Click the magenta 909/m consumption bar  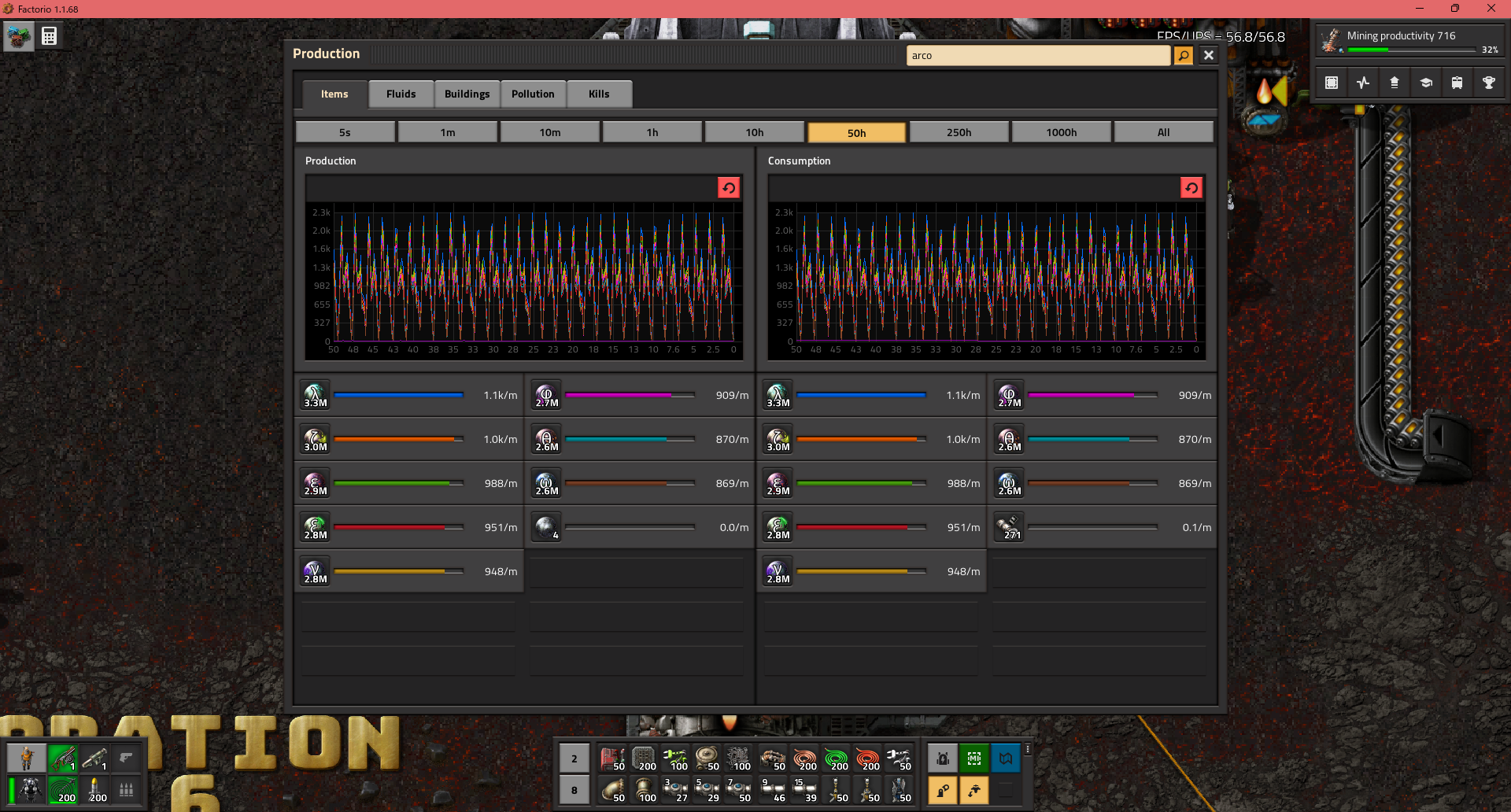tap(1092, 395)
